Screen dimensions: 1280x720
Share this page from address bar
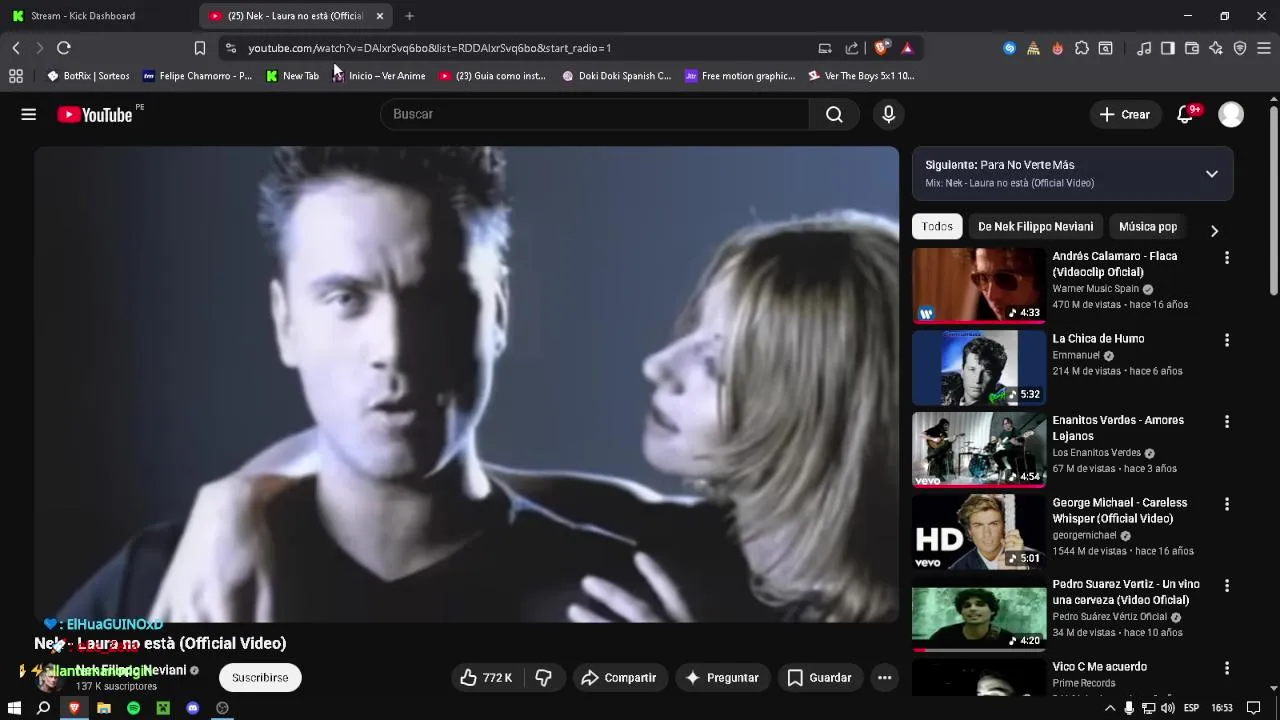(x=852, y=48)
